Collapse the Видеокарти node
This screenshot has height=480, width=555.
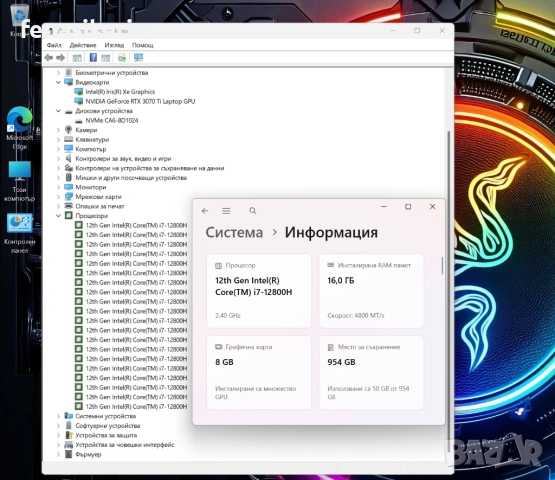point(58,82)
